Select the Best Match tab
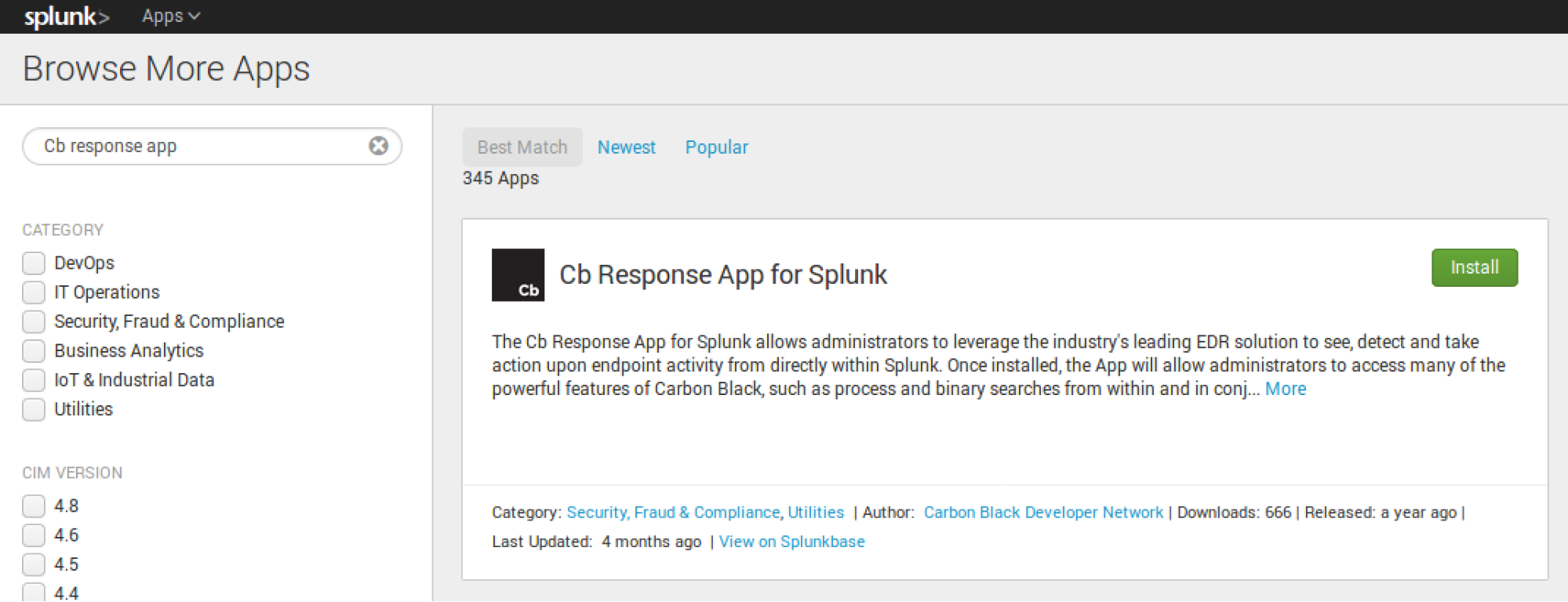 (x=522, y=147)
